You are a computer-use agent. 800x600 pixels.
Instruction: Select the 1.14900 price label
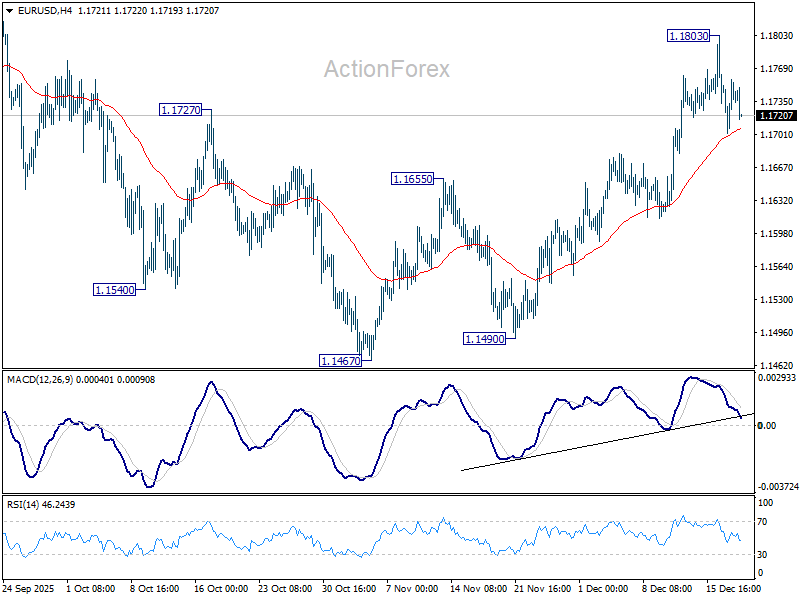[485, 339]
